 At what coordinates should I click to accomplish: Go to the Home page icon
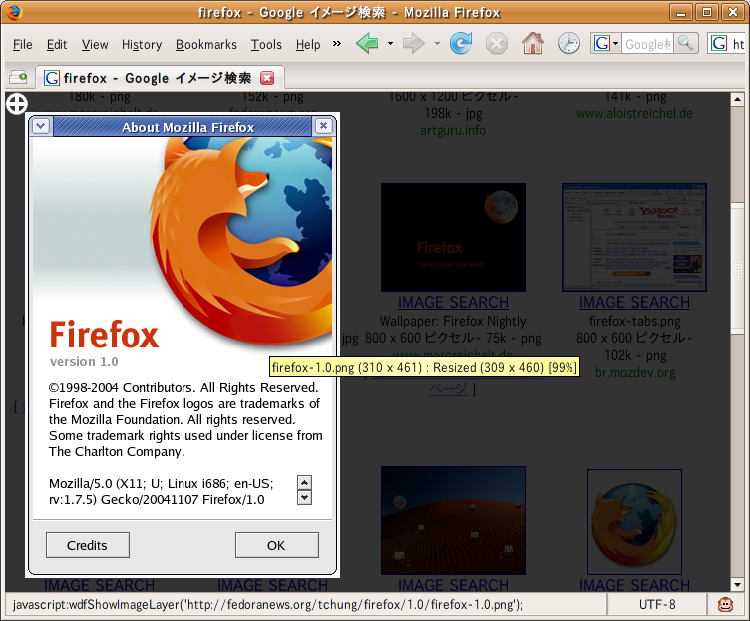(533, 44)
